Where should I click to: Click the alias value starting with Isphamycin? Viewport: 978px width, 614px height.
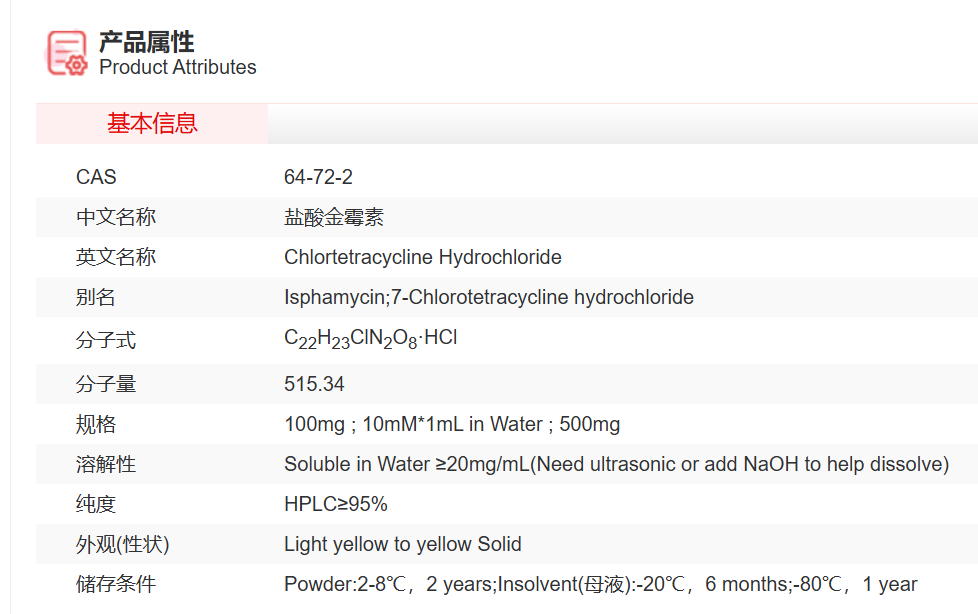point(488,297)
